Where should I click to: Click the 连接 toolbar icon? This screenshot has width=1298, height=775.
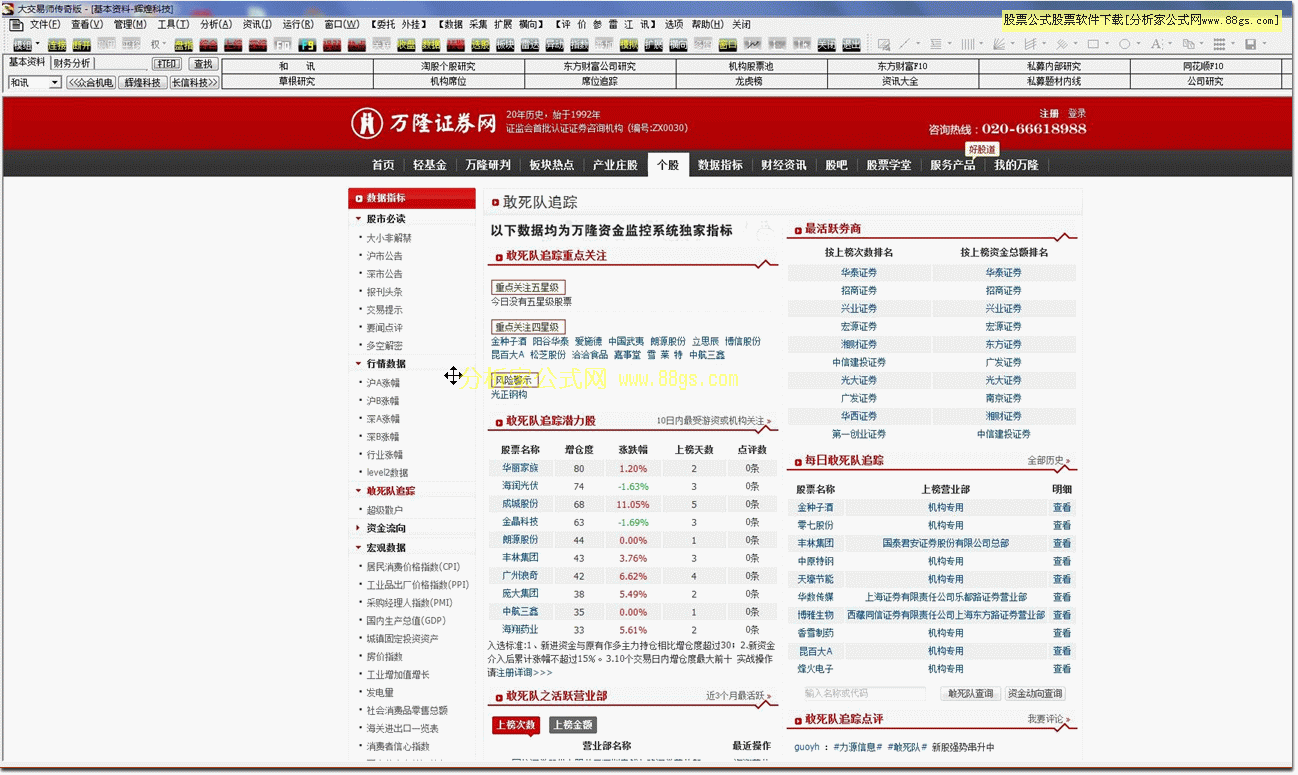point(57,45)
